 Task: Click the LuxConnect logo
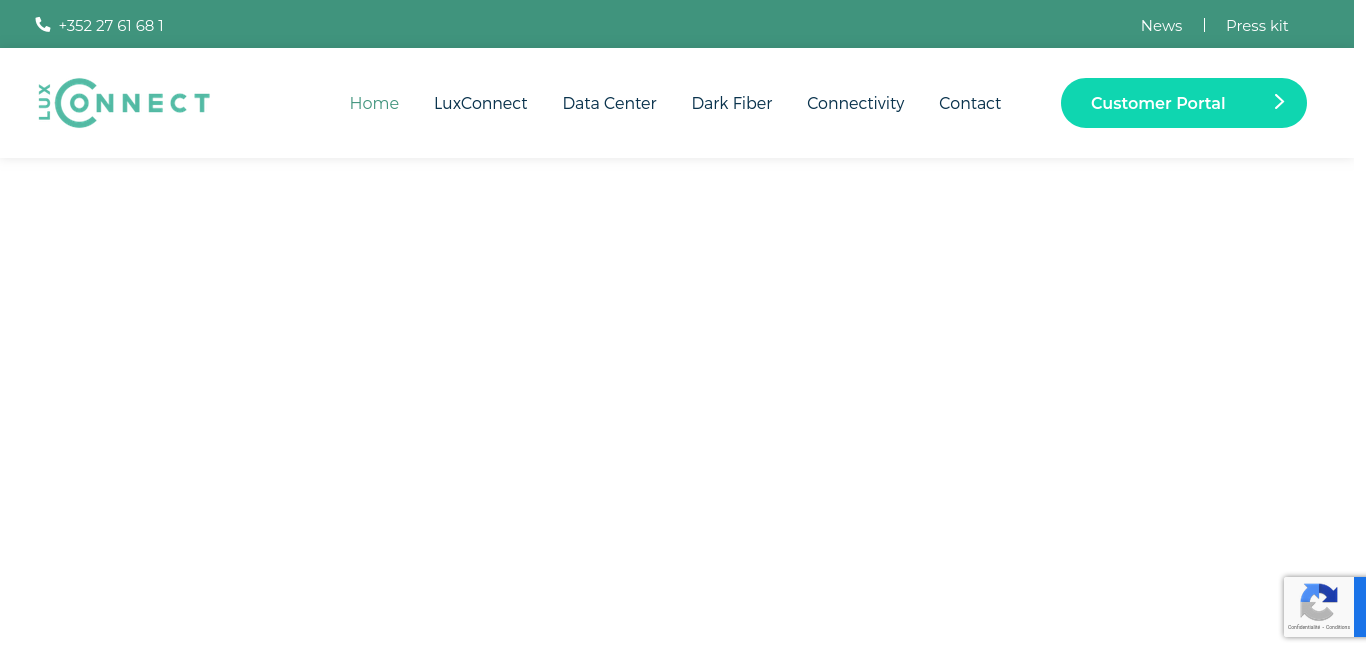tap(124, 103)
